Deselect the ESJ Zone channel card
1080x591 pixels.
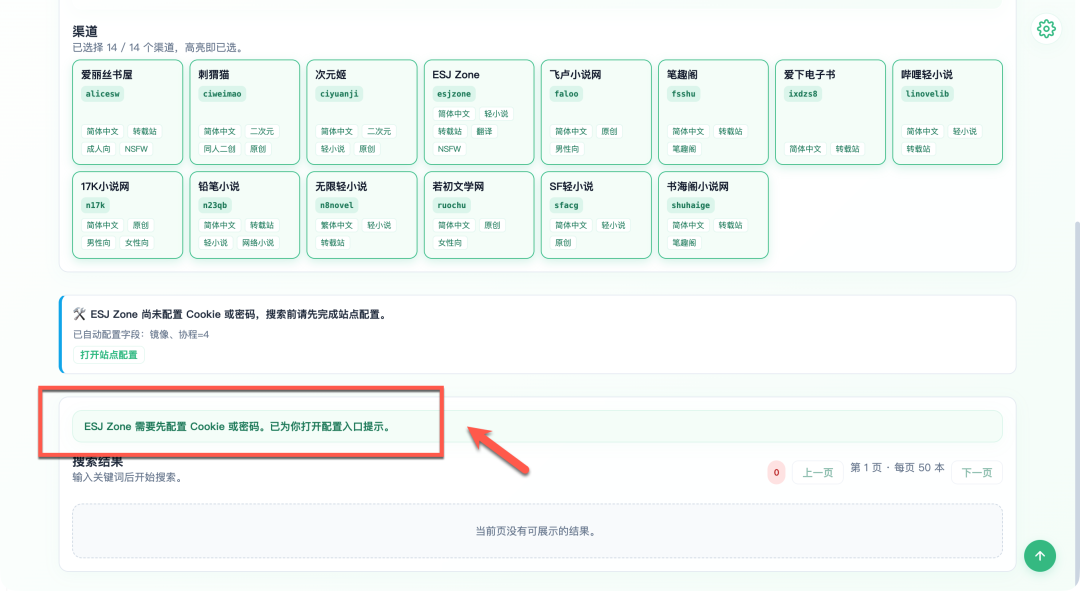tap(478, 112)
